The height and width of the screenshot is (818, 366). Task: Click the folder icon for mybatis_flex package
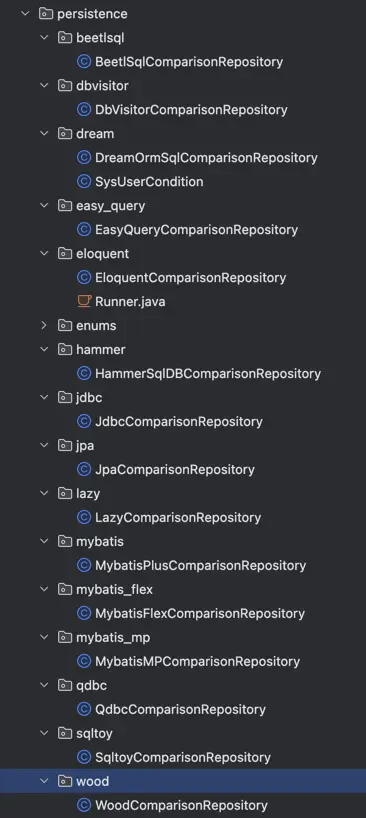point(65,590)
